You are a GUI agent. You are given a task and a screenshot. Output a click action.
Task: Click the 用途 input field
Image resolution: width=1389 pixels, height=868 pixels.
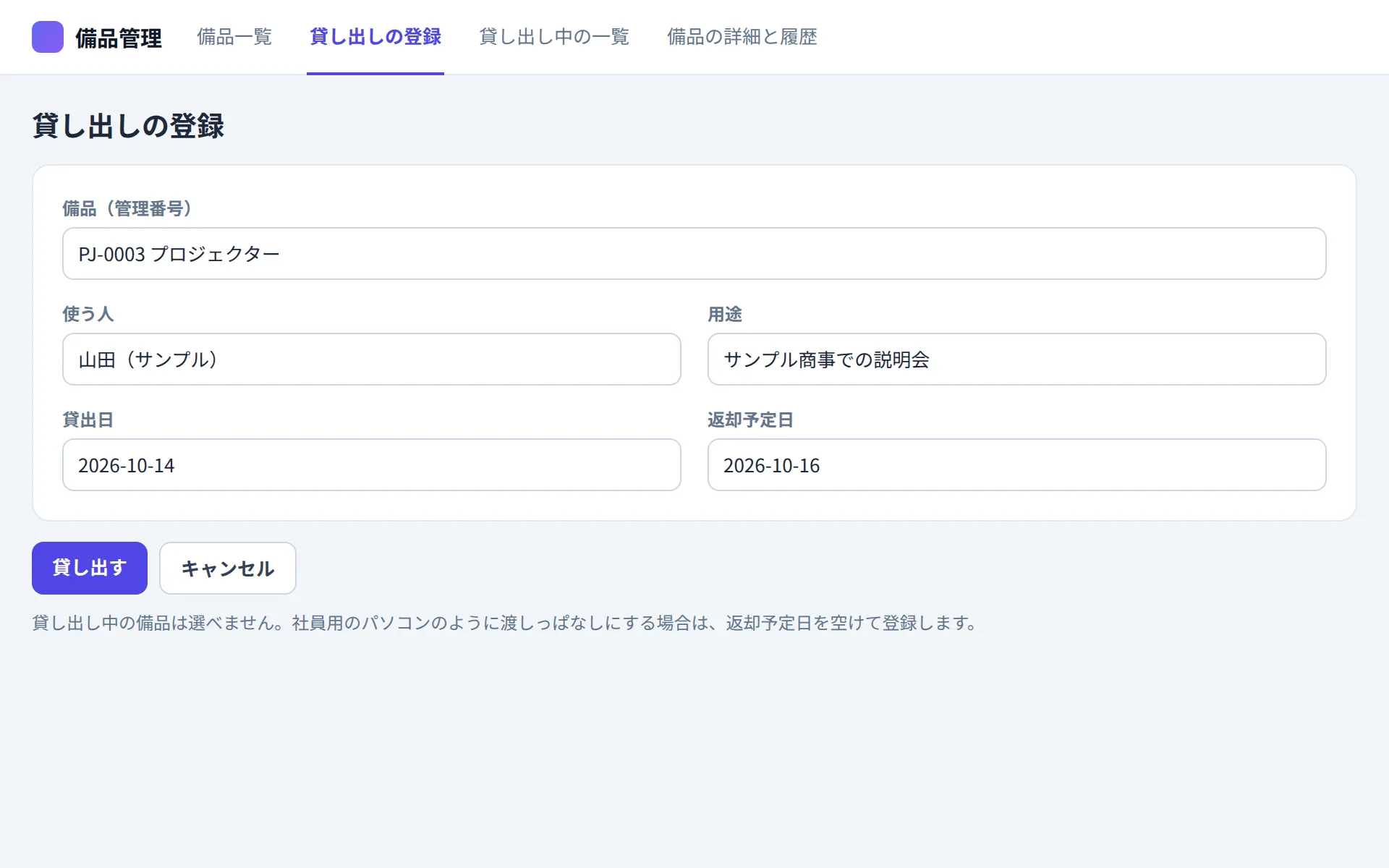click(x=1017, y=359)
